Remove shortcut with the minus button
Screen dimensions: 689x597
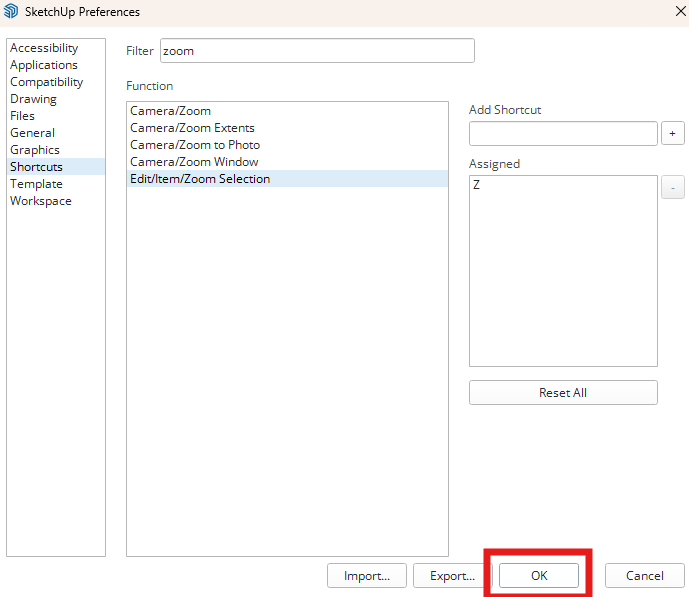click(673, 188)
